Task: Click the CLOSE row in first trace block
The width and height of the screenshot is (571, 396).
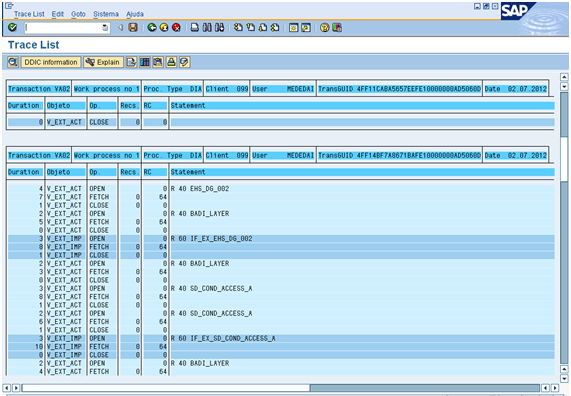Action: (x=281, y=122)
